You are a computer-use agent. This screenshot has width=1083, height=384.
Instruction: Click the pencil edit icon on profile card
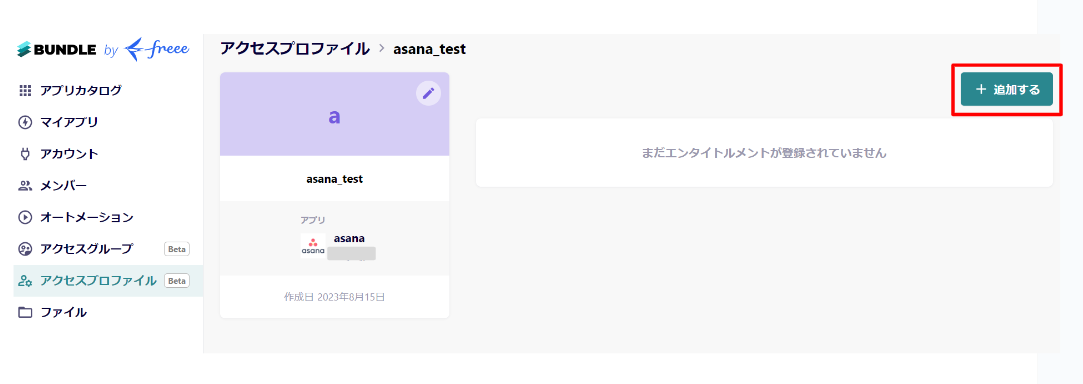click(428, 93)
